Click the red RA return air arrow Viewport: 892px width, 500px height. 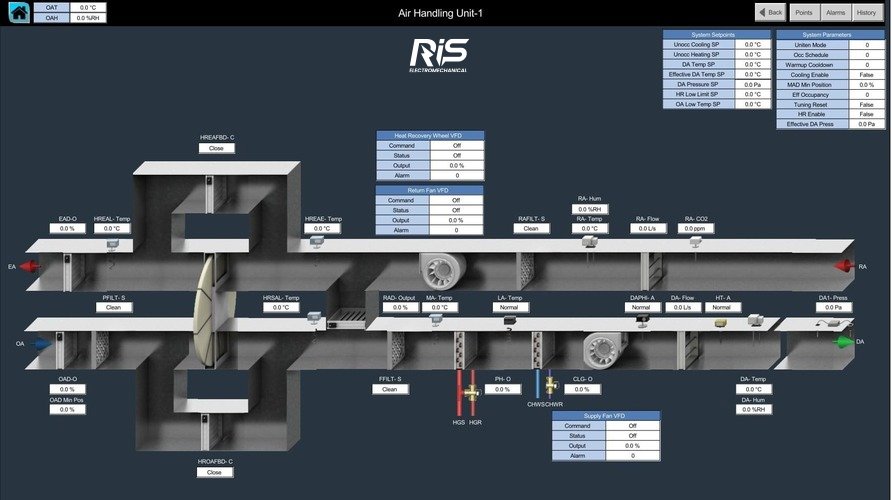[843, 266]
